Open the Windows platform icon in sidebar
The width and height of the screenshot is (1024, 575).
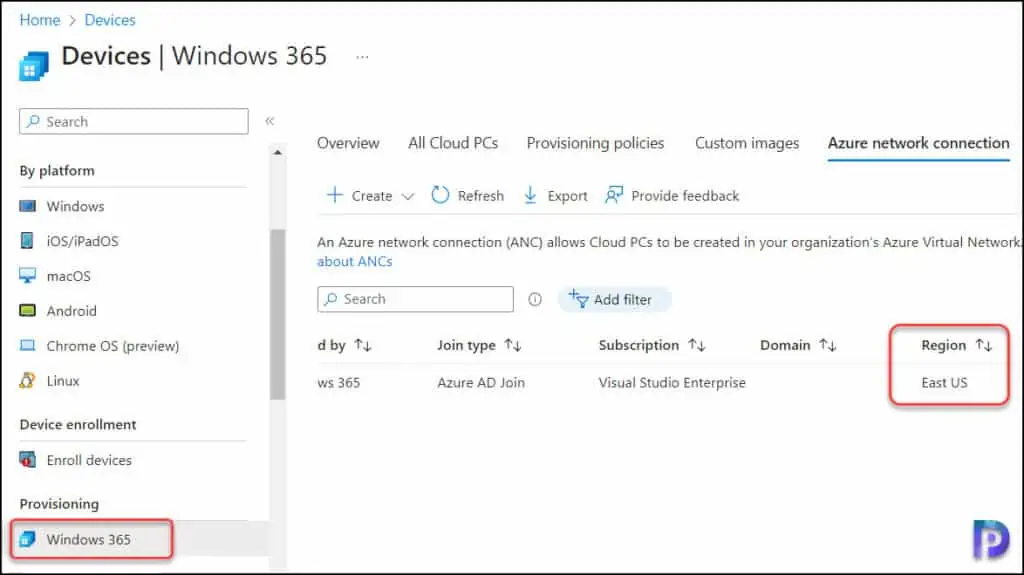point(27,206)
